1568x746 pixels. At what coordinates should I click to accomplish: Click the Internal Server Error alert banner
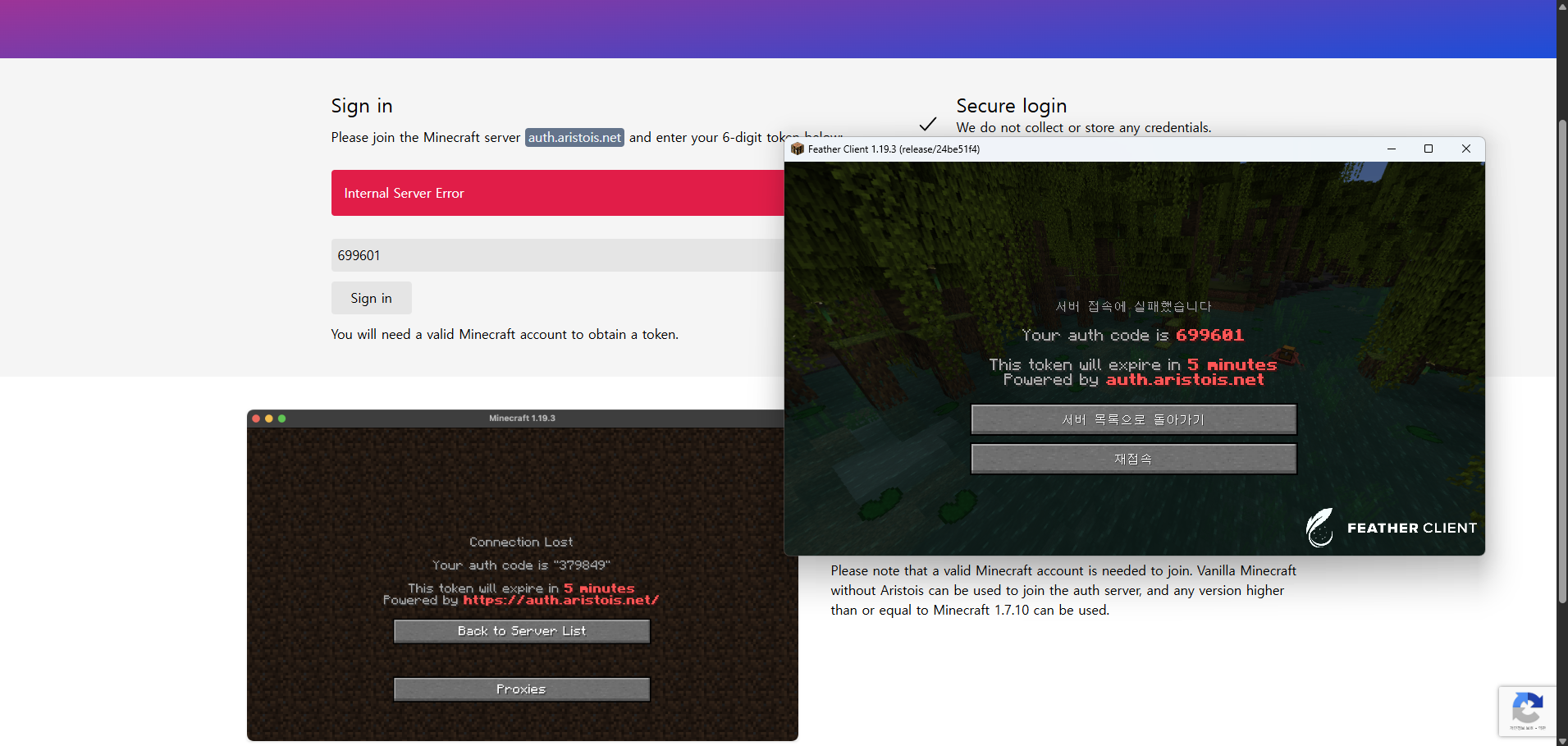[x=558, y=193]
